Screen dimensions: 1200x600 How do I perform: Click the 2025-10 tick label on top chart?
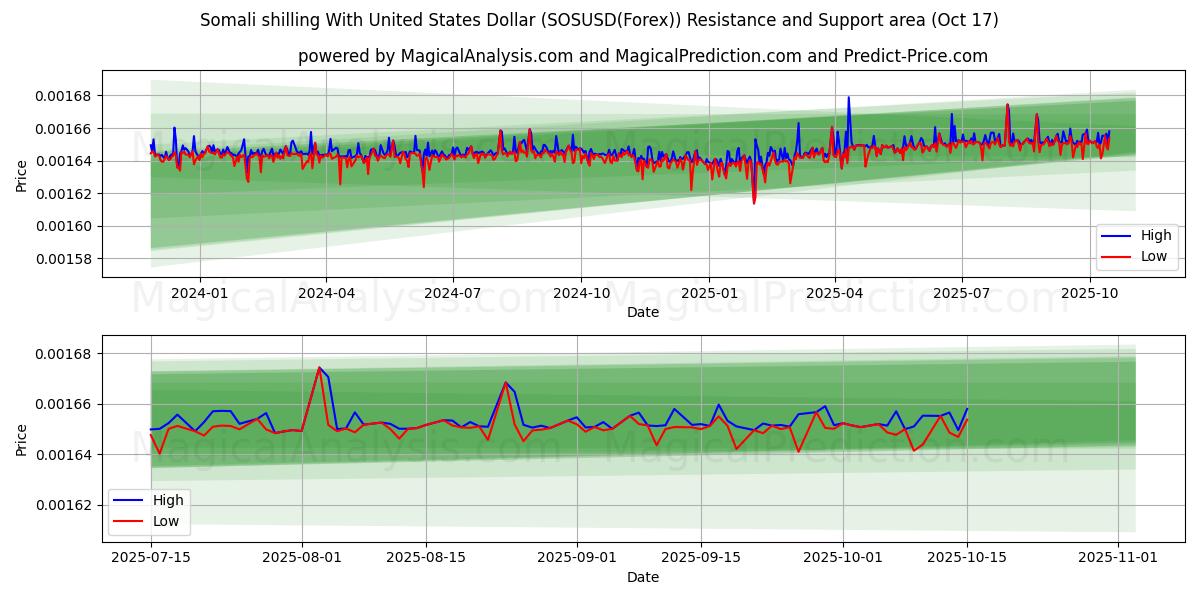pos(1089,293)
